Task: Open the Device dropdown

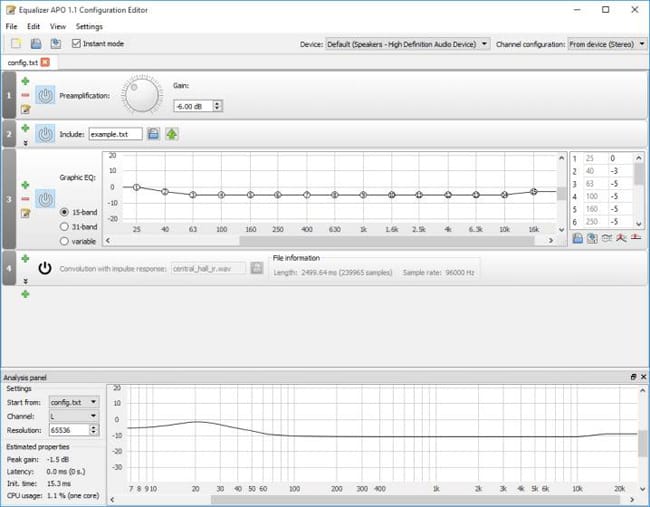Action: (408, 44)
